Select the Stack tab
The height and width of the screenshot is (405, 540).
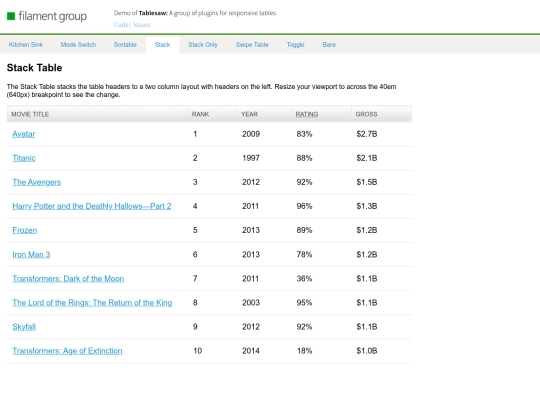pos(163,44)
